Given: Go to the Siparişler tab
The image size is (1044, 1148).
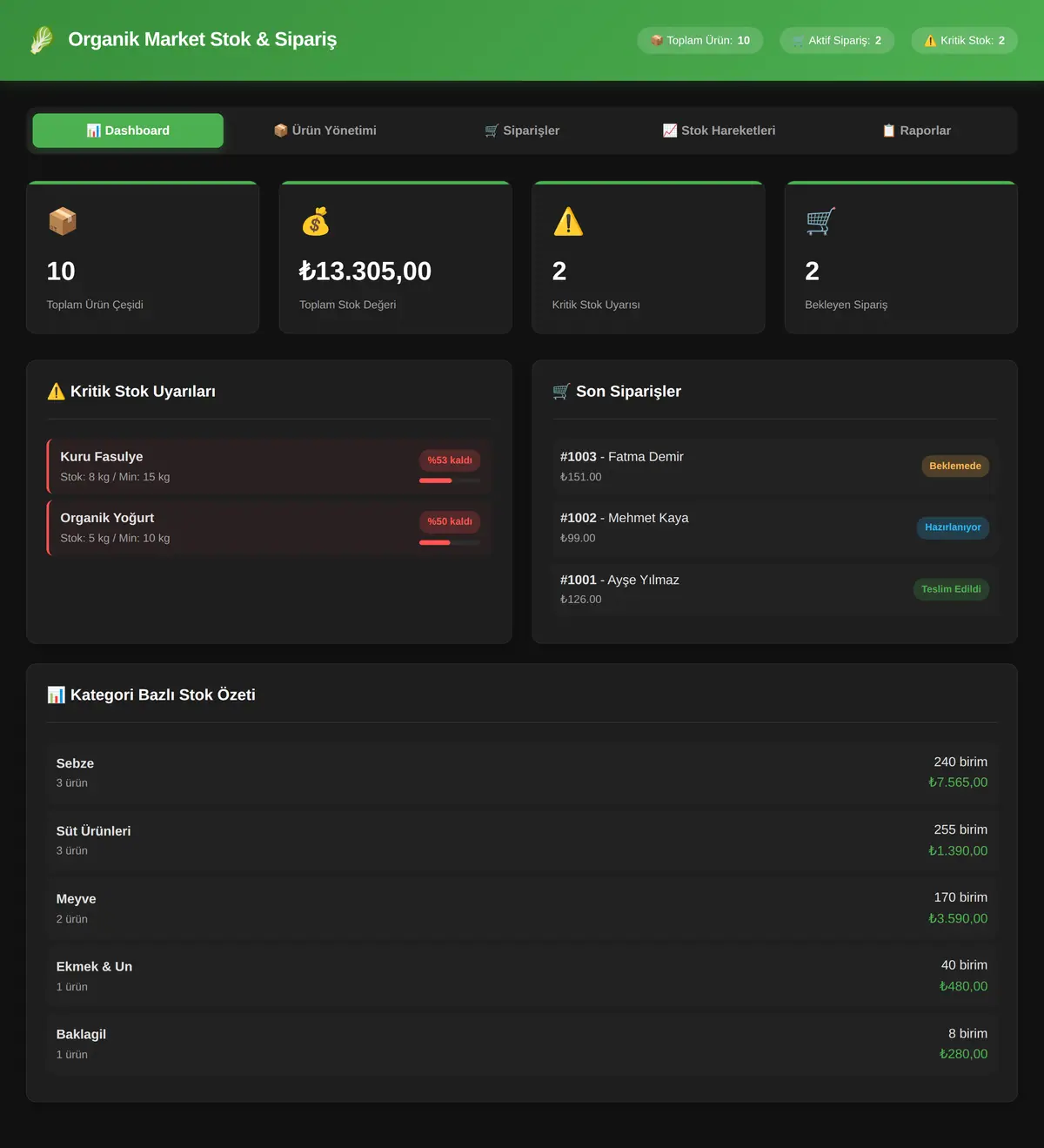Looking at the screenshot, I should [x=522, y=131].
